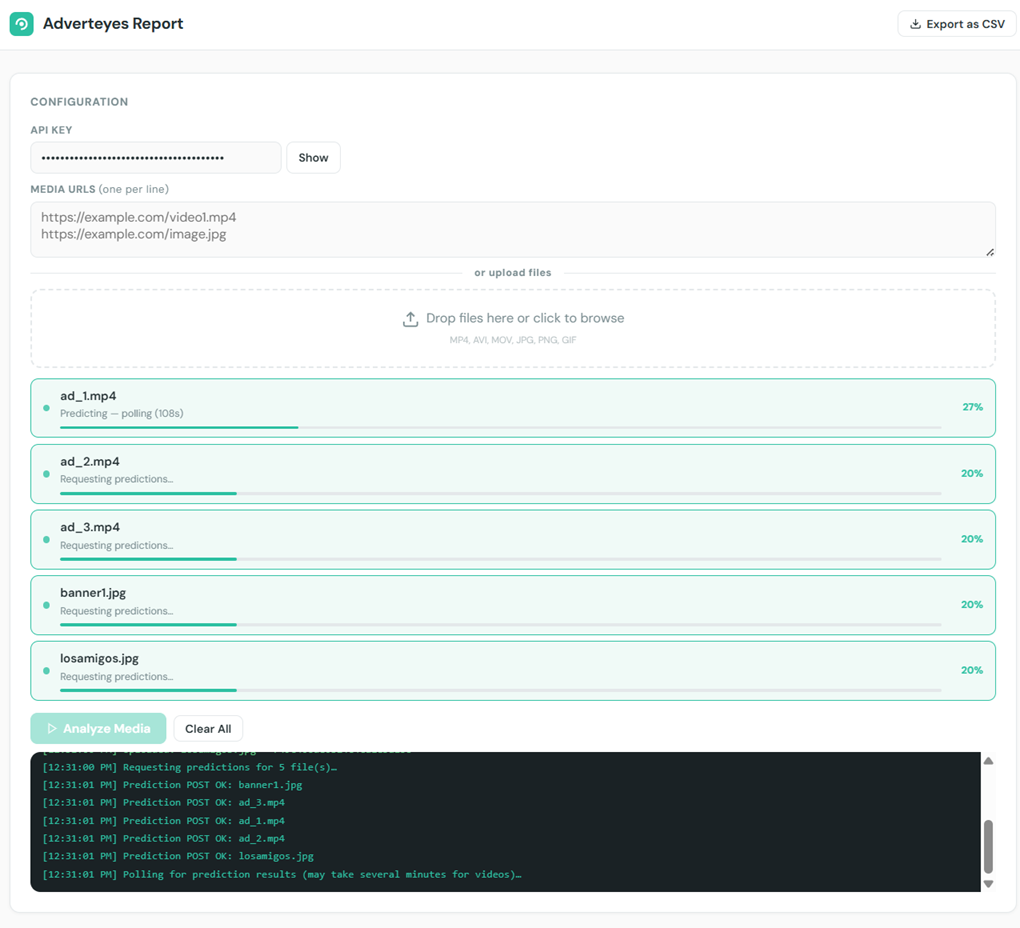
Task: Click the supported formats text MP4, AVI, MOV
Action: coord(513,340)
